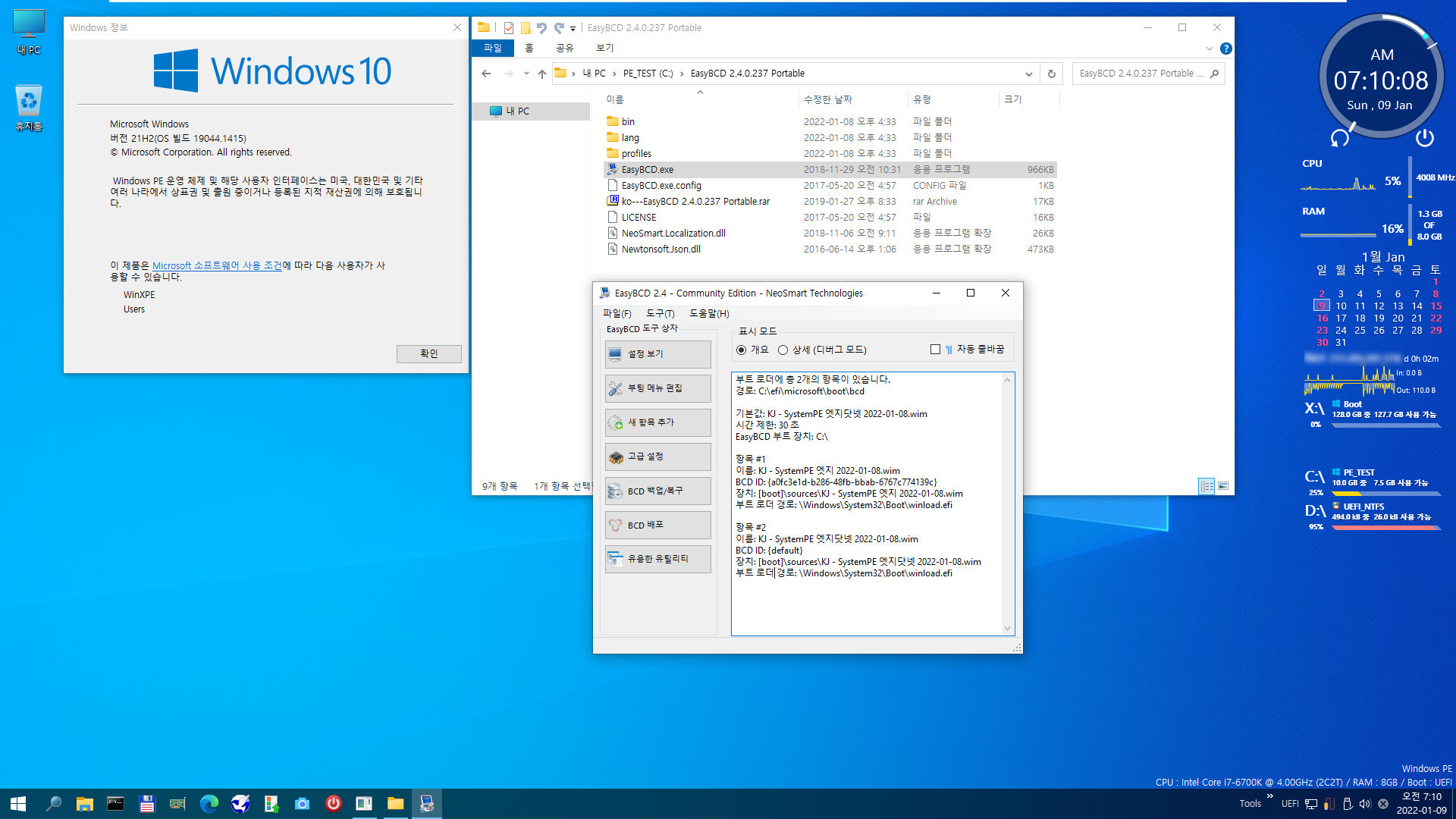Open Explorer 보기 ribbon tab
The width and height of the screenshot is (1456, 819).
click(x=604, y=48)
